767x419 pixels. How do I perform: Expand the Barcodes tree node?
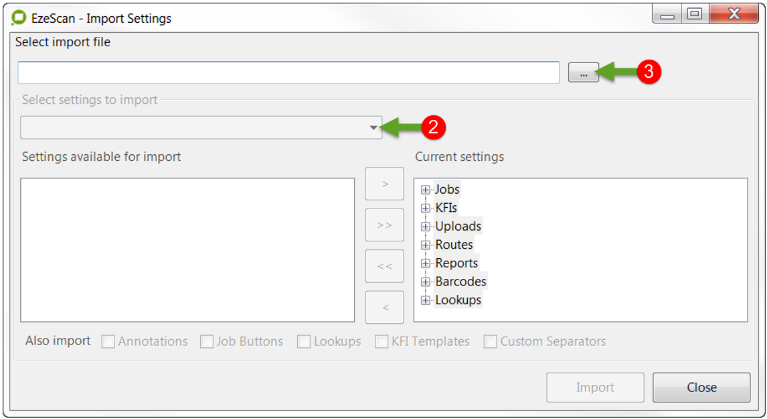[426, 282]
